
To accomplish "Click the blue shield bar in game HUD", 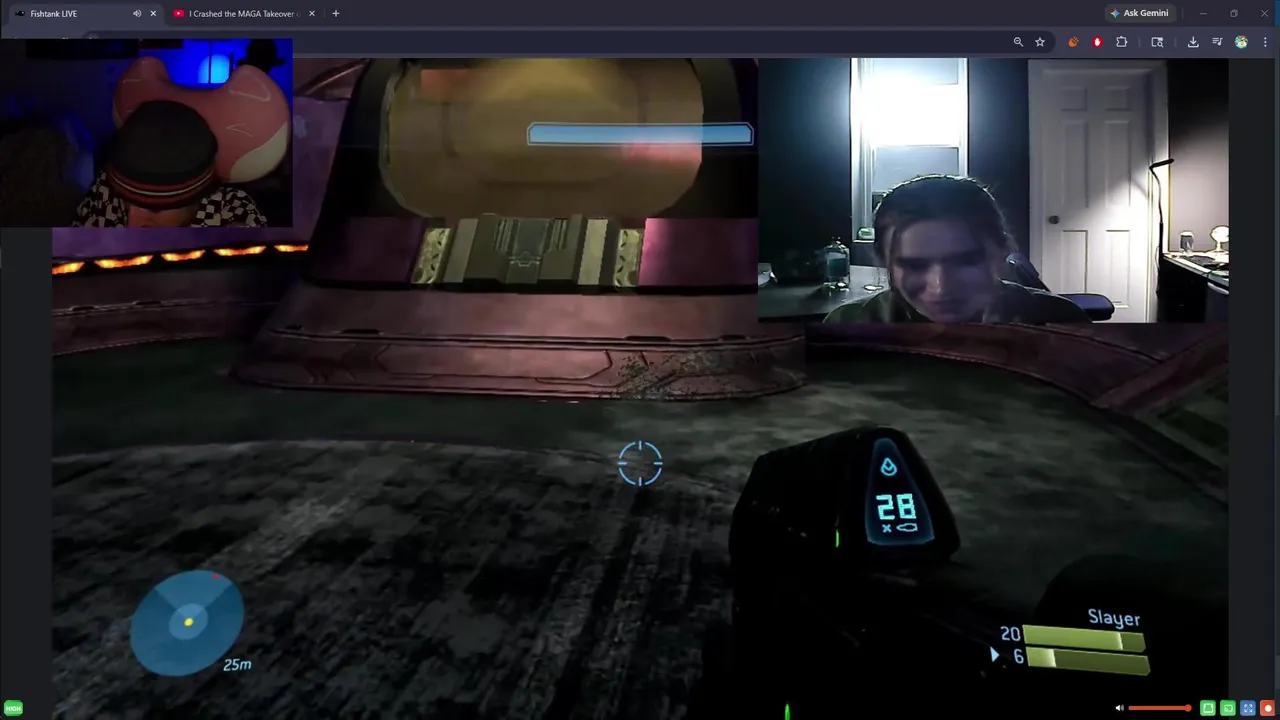I will (640, 134).
